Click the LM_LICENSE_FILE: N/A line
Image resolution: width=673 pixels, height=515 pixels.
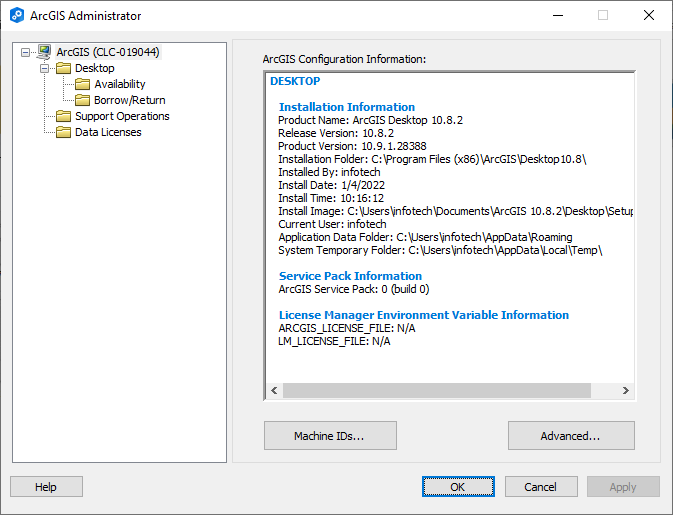coord(334,341)
